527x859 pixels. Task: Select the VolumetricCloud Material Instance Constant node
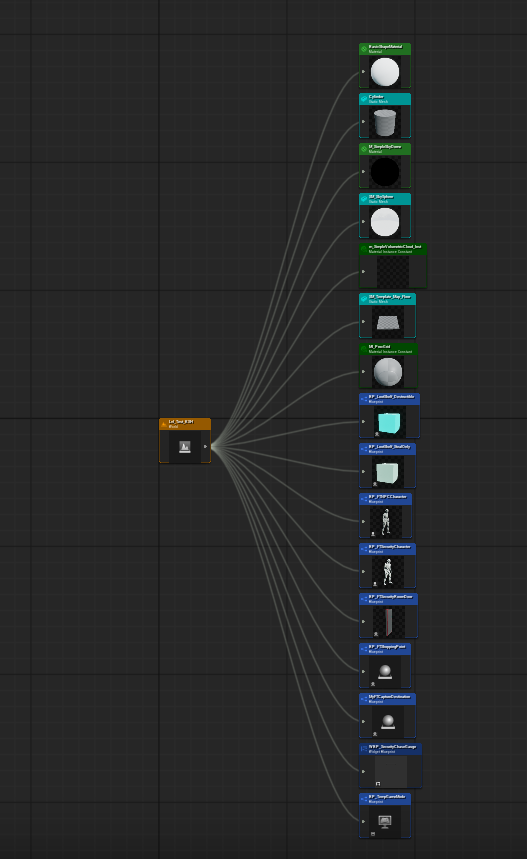tap(393, 266)
